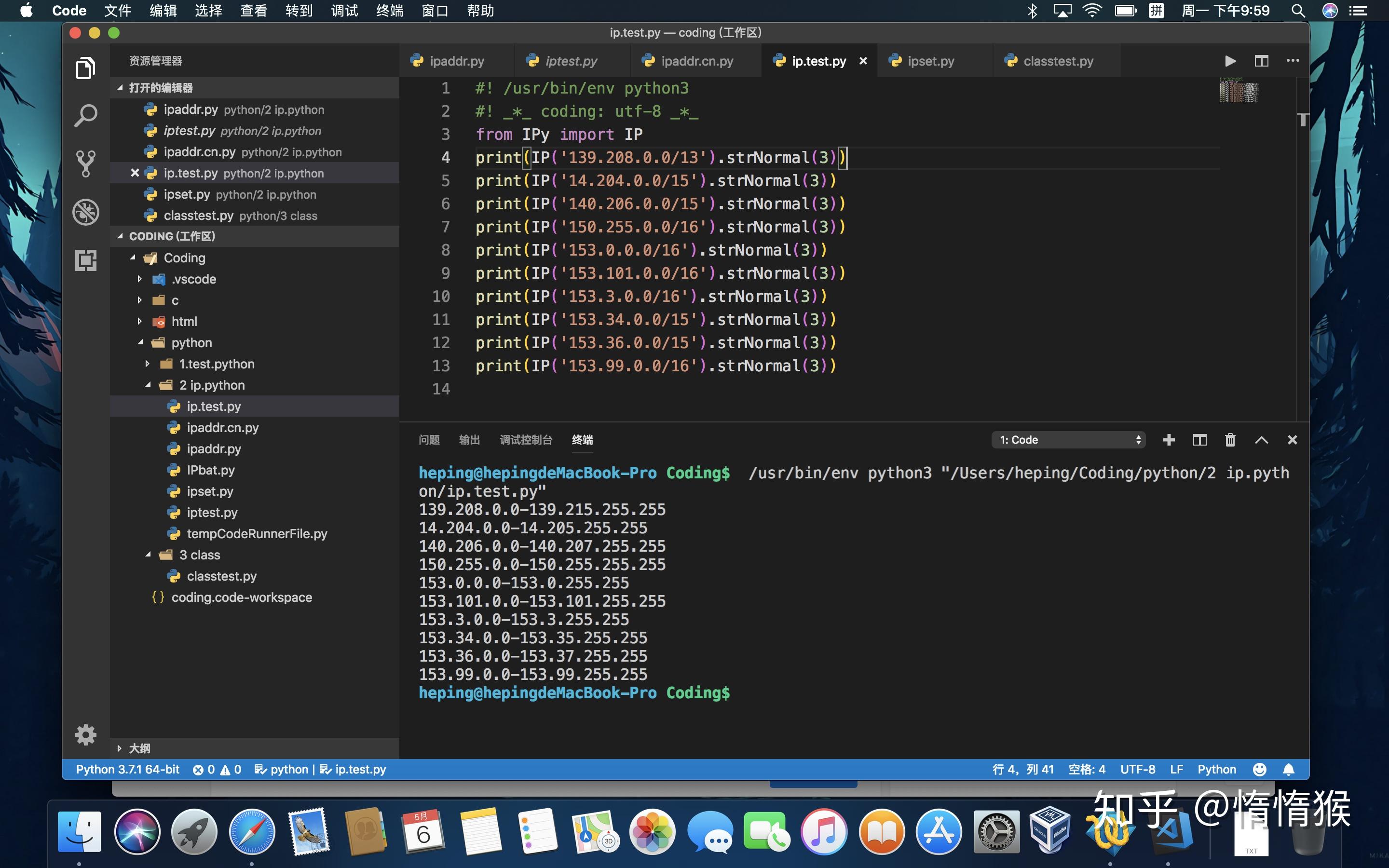Split the terminal panel
The height and width of the screenshot is (868, 1389).
coord(1199,440)
